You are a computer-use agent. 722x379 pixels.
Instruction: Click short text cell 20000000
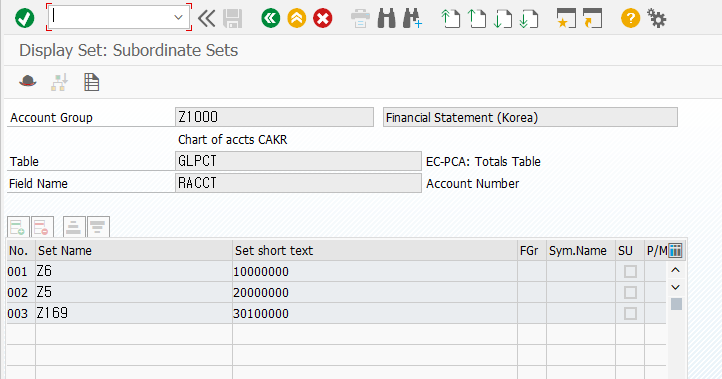coord(375,292)
